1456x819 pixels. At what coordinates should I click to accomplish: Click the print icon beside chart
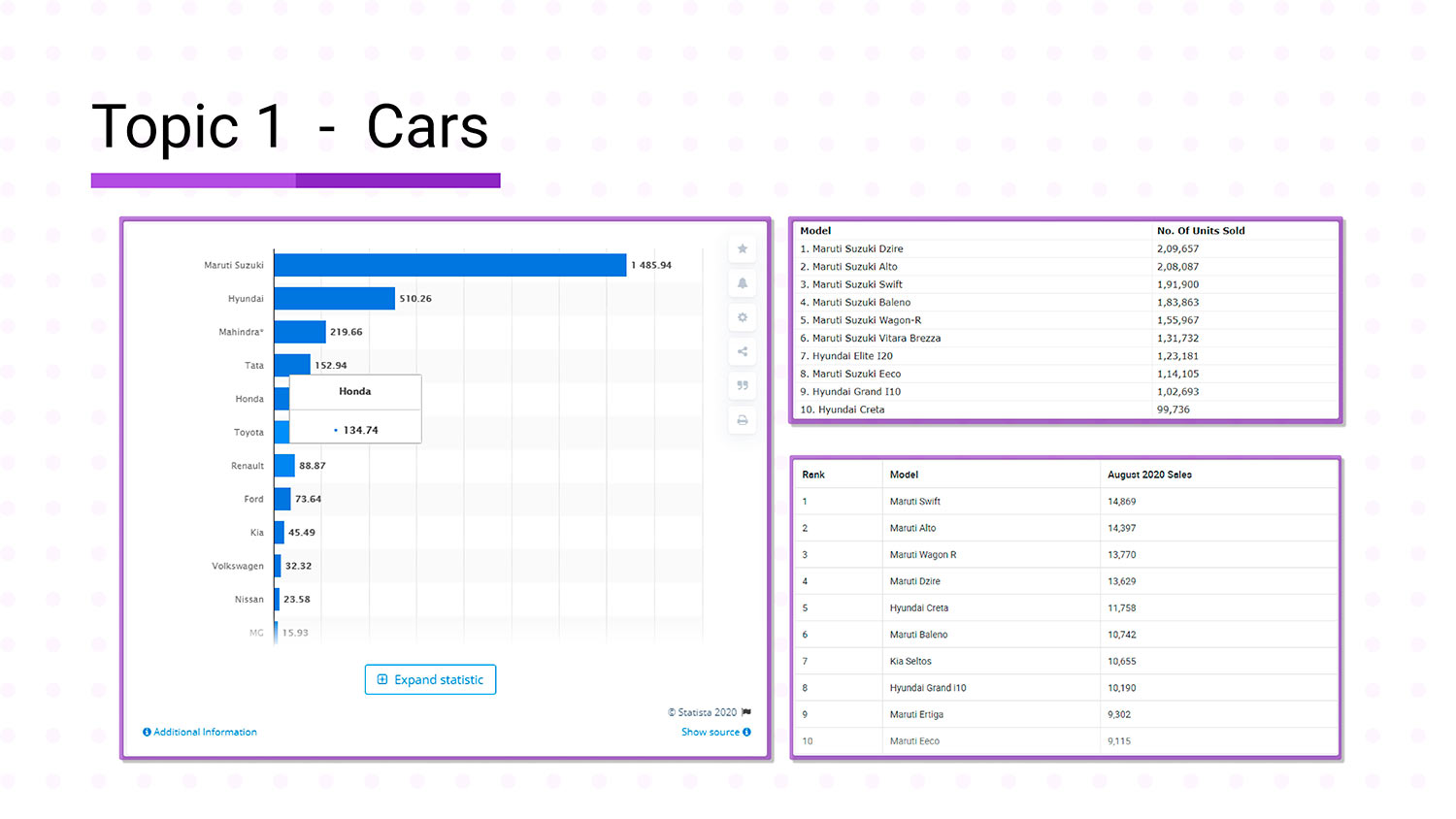point(743,420)
